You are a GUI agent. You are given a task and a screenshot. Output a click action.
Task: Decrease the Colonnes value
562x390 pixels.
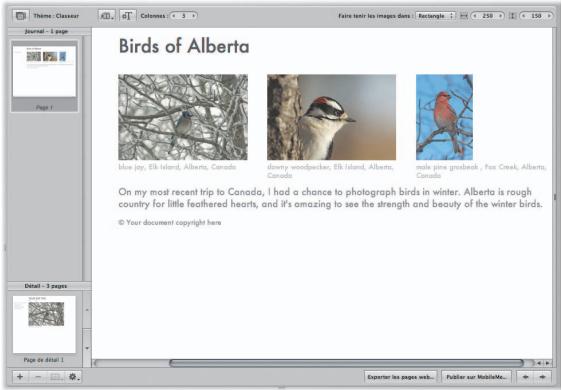[174, 16]
